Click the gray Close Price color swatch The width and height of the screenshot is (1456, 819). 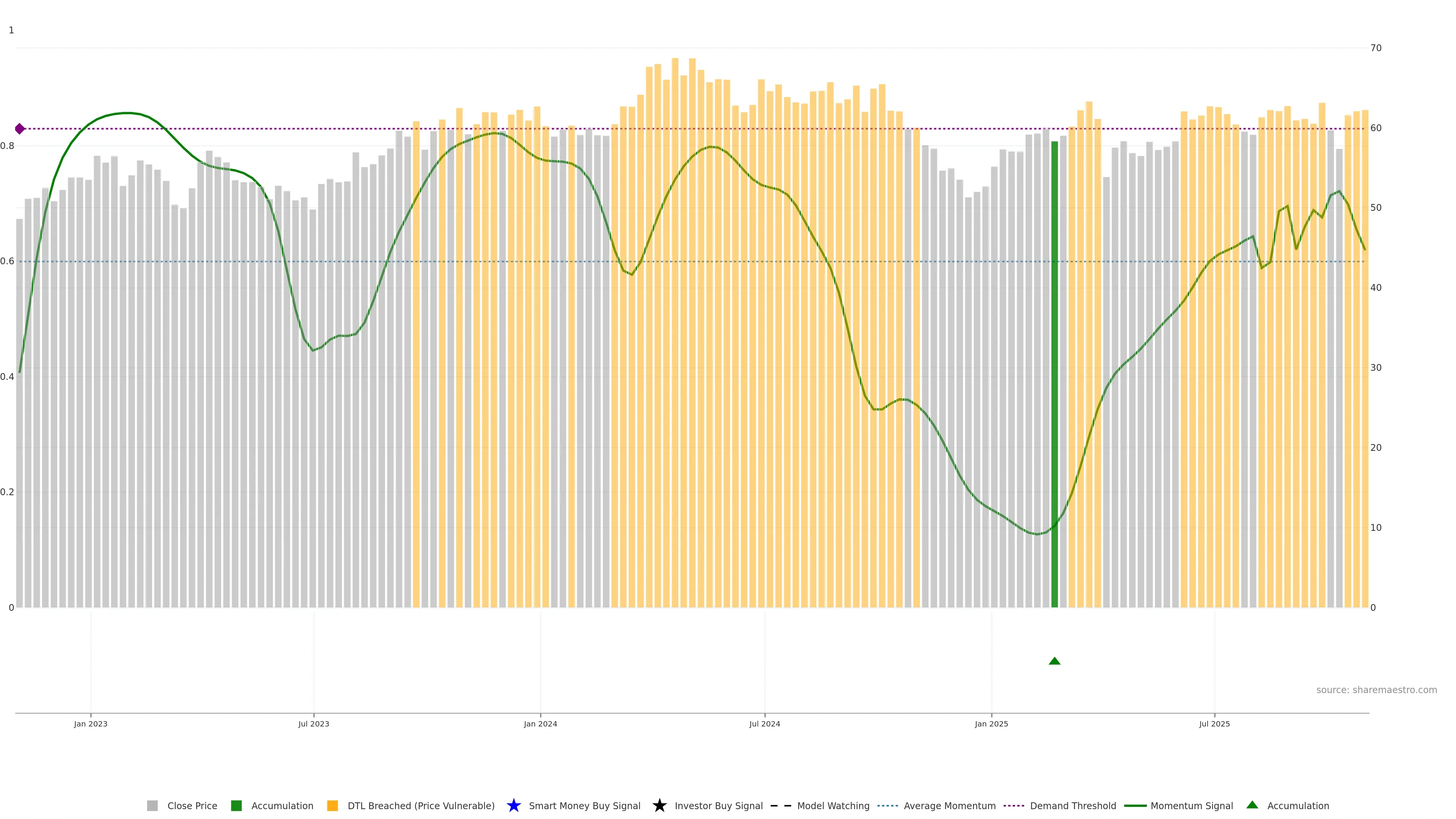[152, 805]
